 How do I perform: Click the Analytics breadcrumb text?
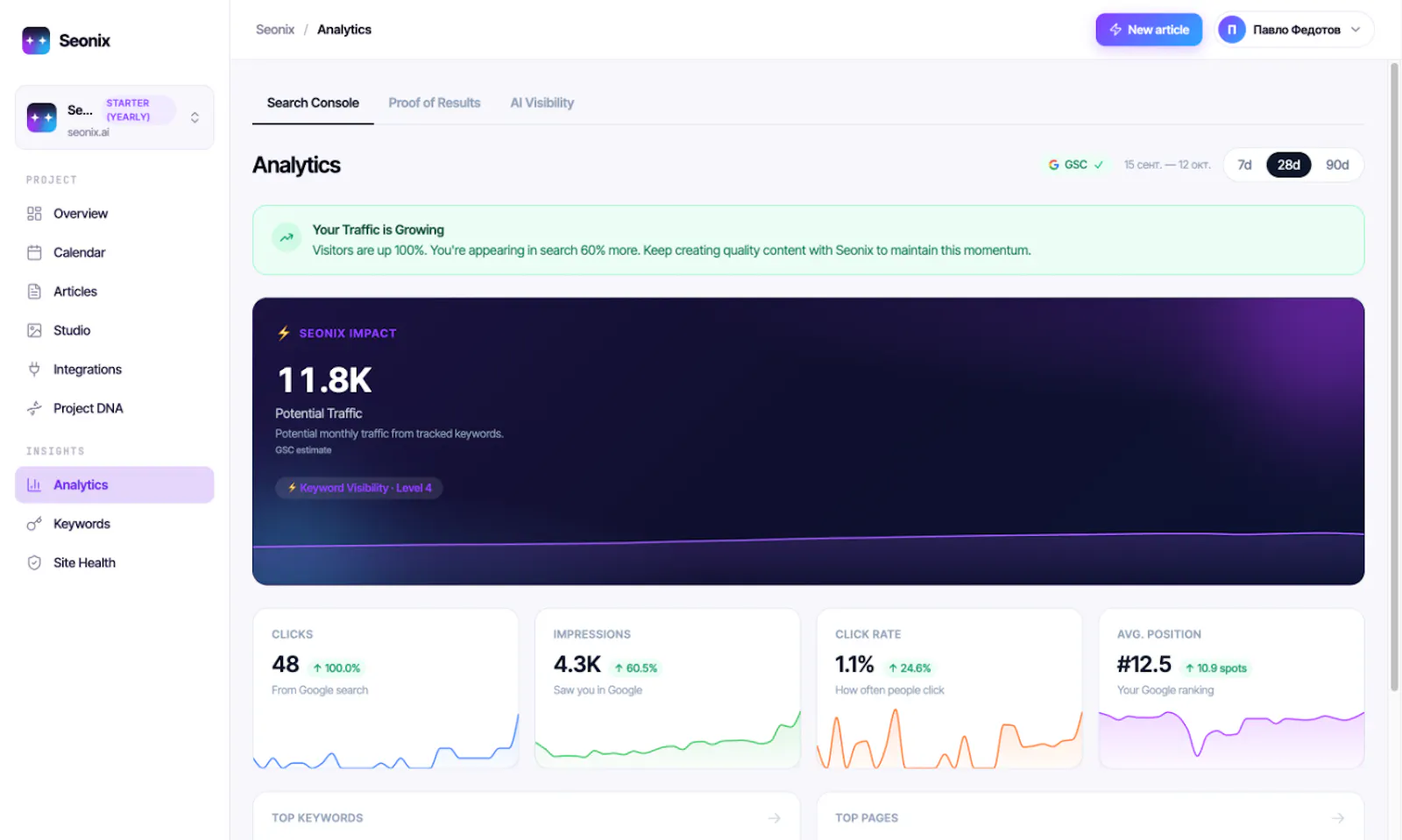point(344,30)
